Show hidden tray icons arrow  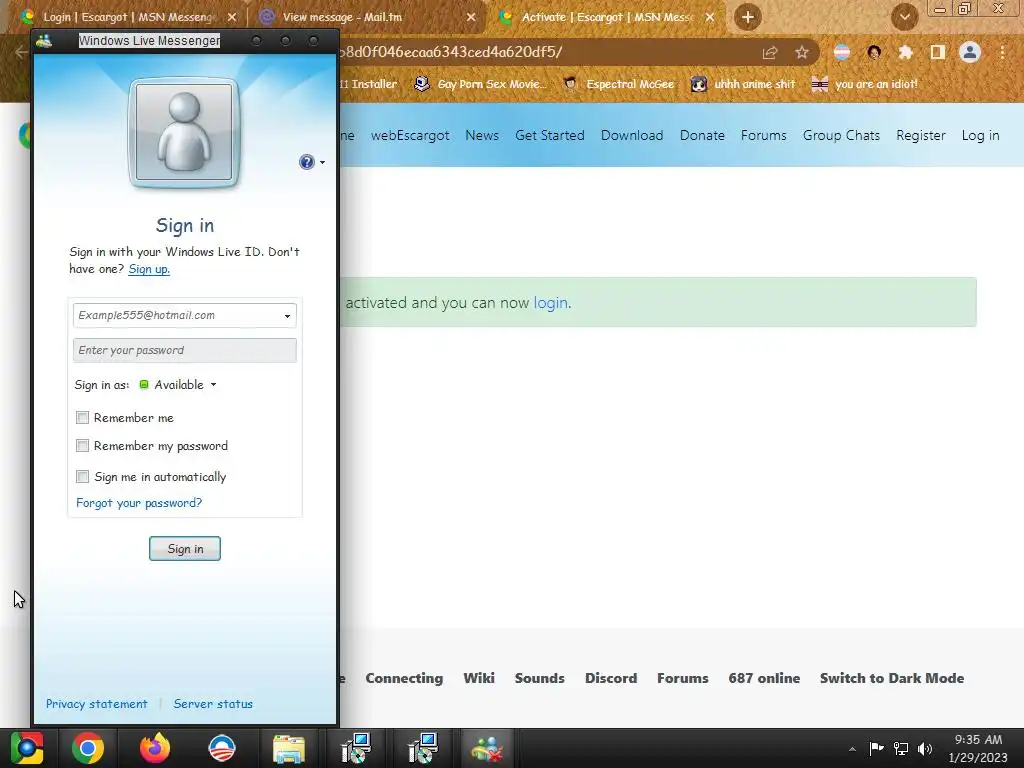pos(852,749)
